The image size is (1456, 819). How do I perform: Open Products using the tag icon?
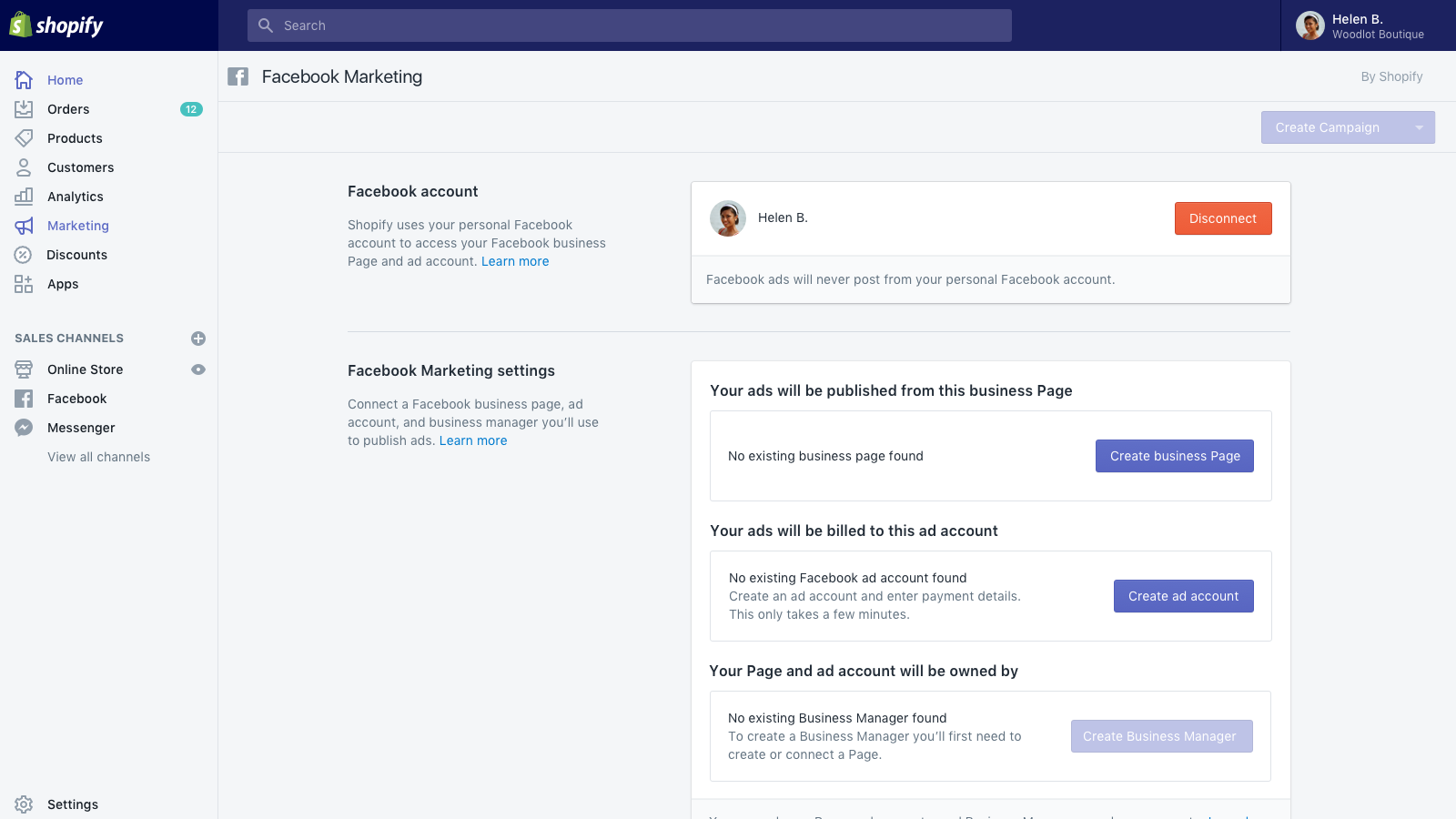pos(24,138)
